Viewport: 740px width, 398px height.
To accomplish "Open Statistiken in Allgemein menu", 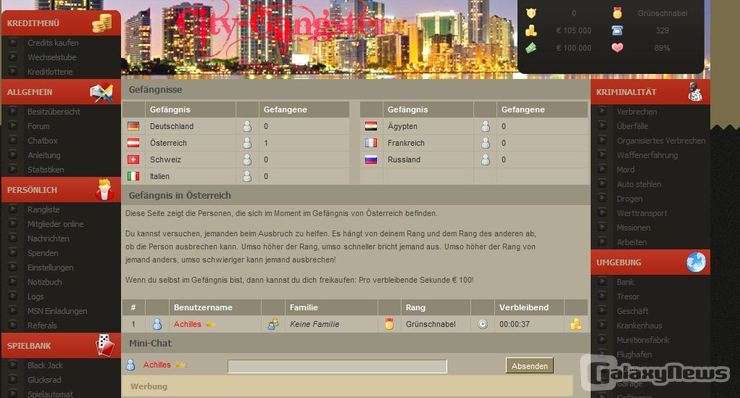I will (x=45, y=170).
